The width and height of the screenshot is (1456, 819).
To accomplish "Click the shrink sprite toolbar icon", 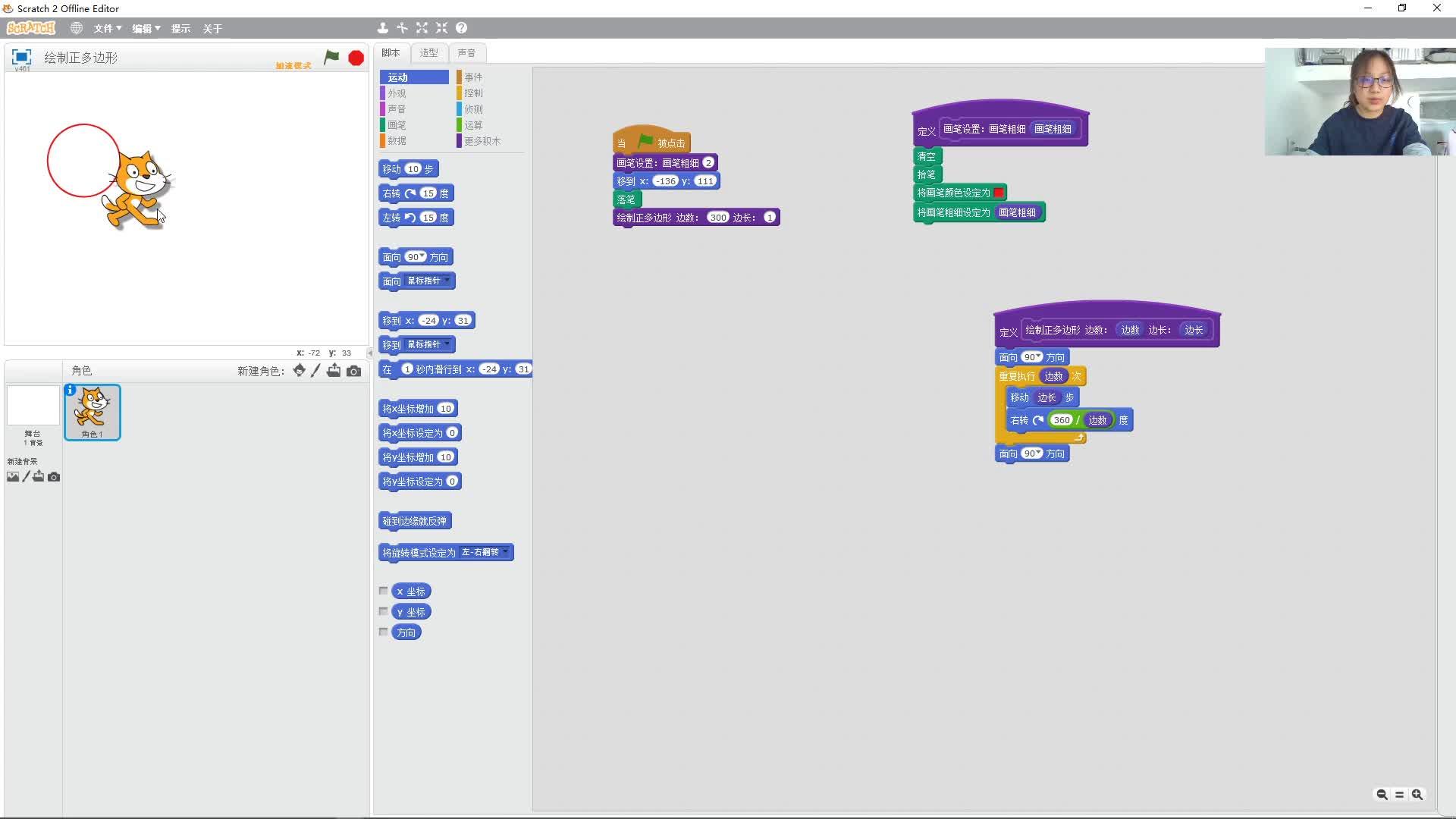I will tap(441, 27).
